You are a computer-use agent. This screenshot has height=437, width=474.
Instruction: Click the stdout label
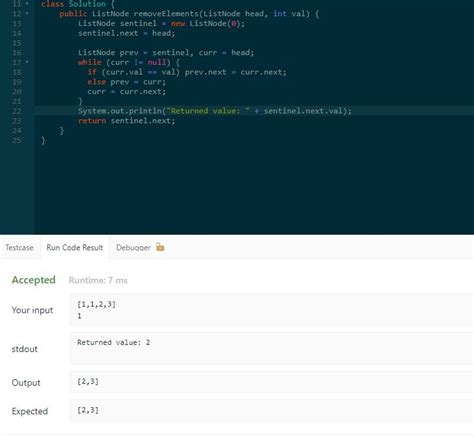[x=24, y=349]
